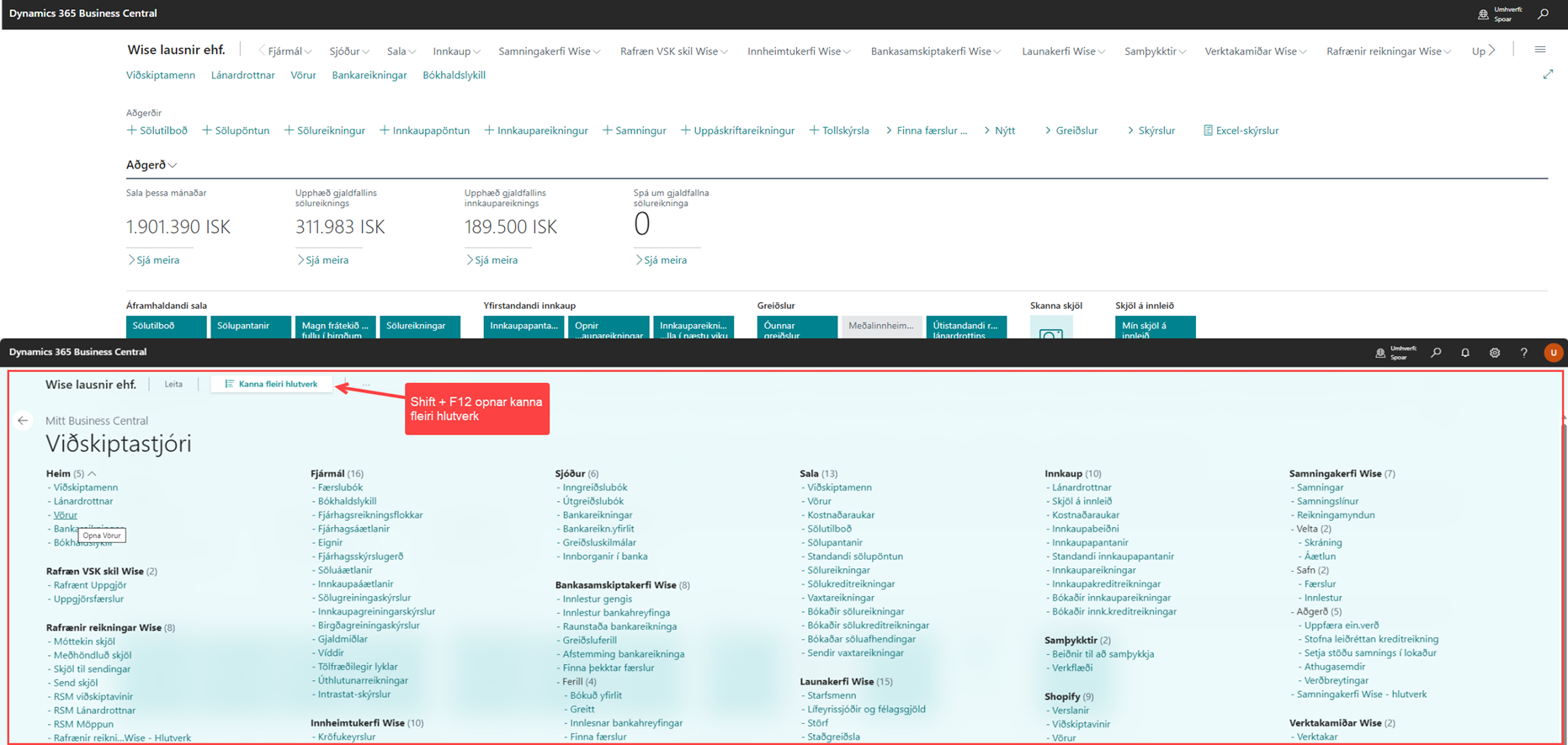Click the help question mark icon
Image resolution: width=1568 pixels, height=745 pixels.
click(x=1523, y=353)
